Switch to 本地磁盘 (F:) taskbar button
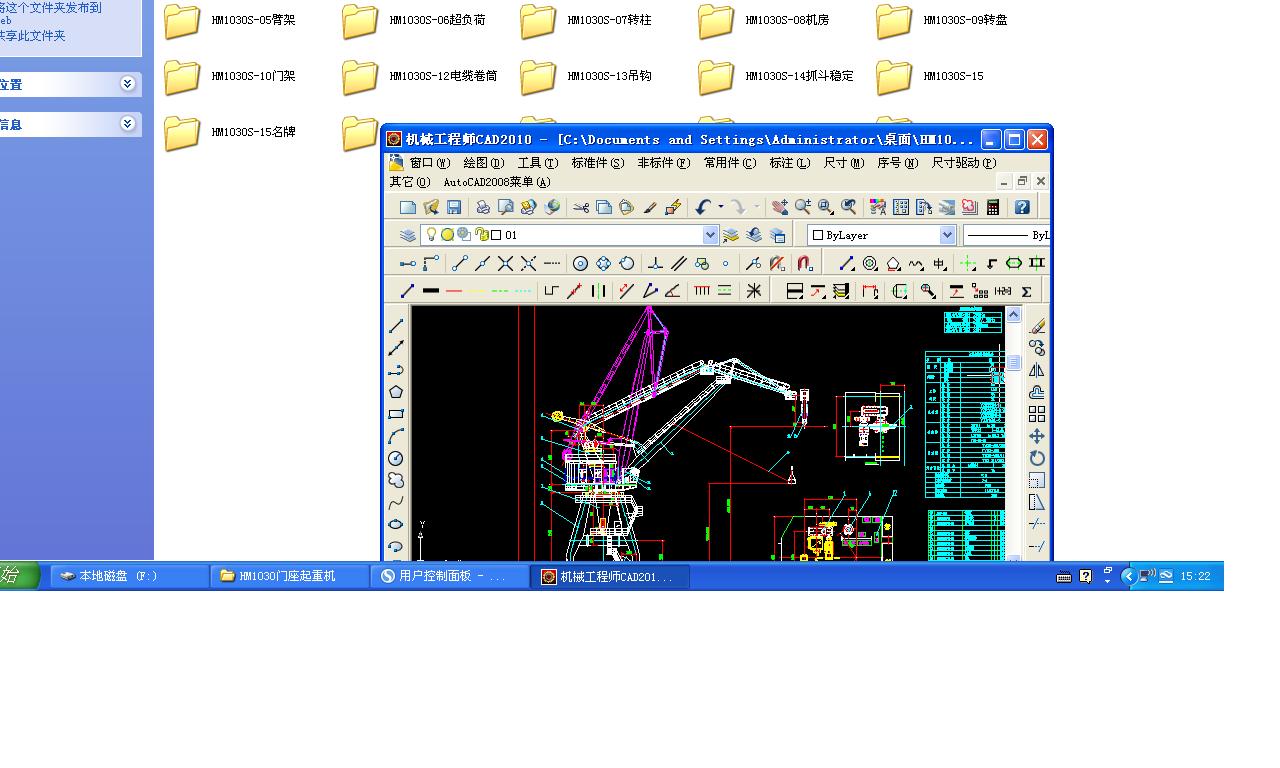Viewport: 1280px width, 768px height. pos(130,576)
